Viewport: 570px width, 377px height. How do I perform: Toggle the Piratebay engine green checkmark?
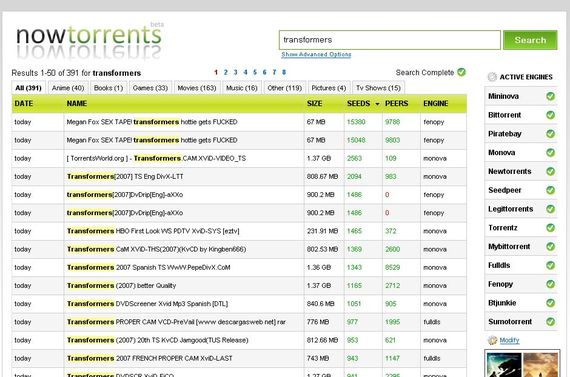550,133
